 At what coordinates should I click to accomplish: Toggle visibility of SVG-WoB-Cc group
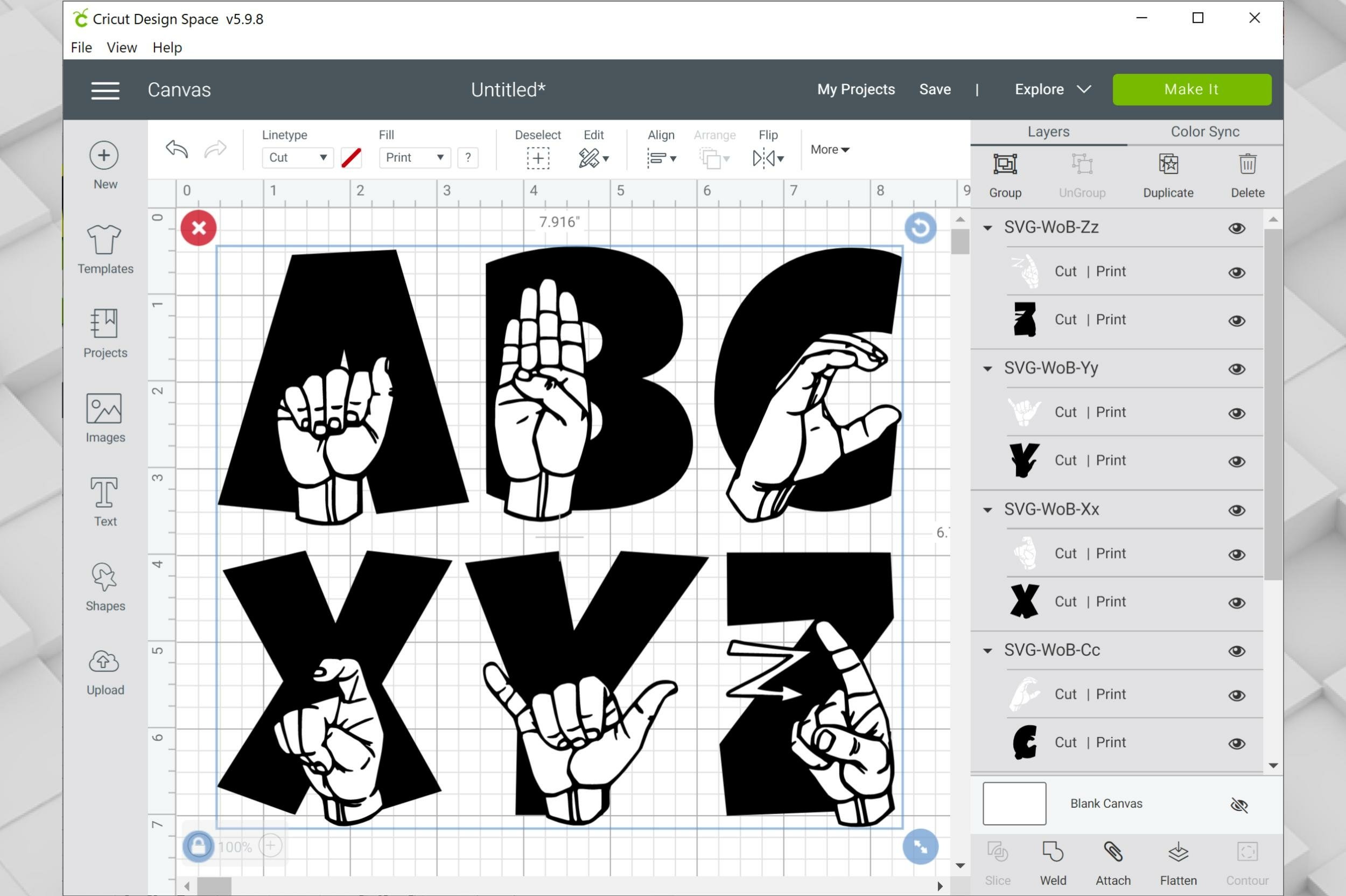tap(1236, 651)
